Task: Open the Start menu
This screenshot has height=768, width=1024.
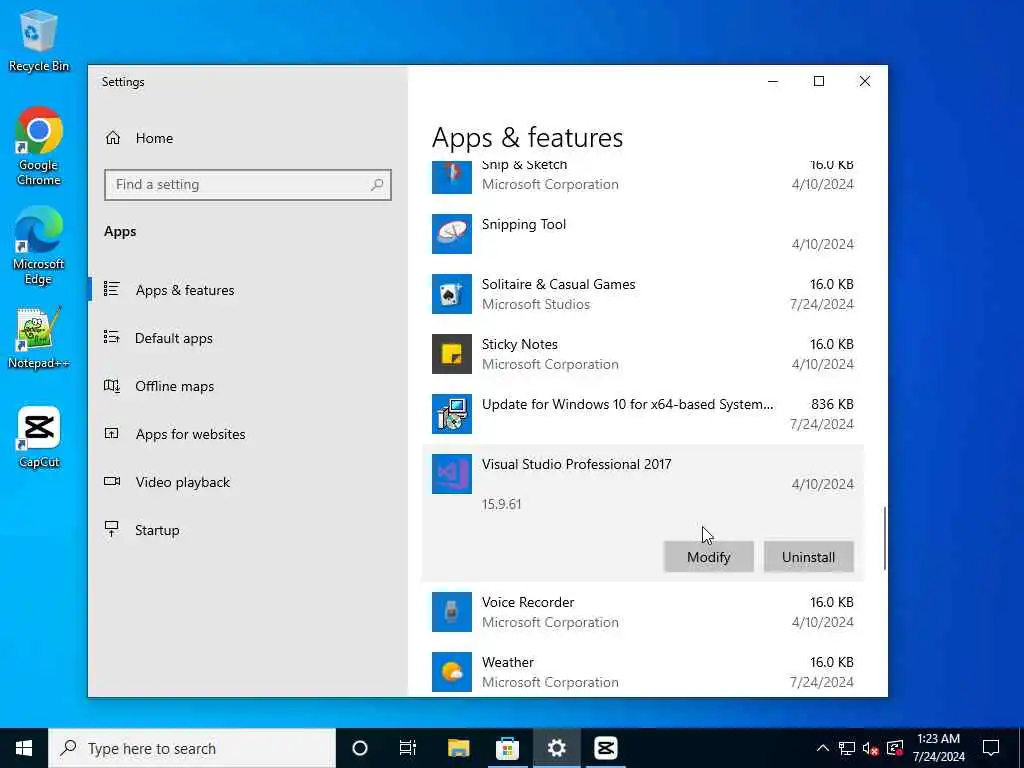Action: [24, 748]
